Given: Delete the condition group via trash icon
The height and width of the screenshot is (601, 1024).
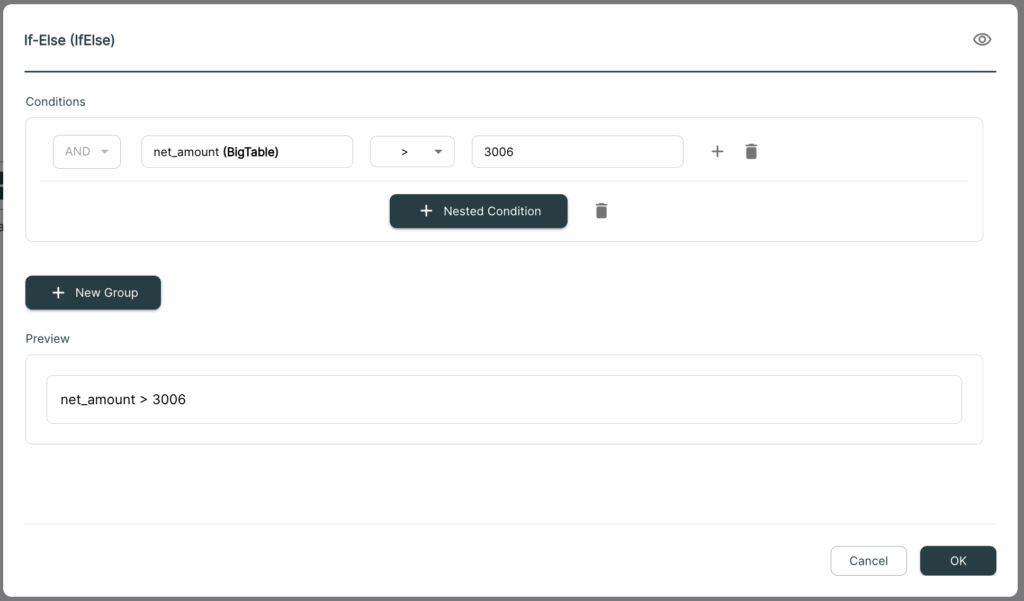Looking at the screenshot, I should (x=601, y=211).
